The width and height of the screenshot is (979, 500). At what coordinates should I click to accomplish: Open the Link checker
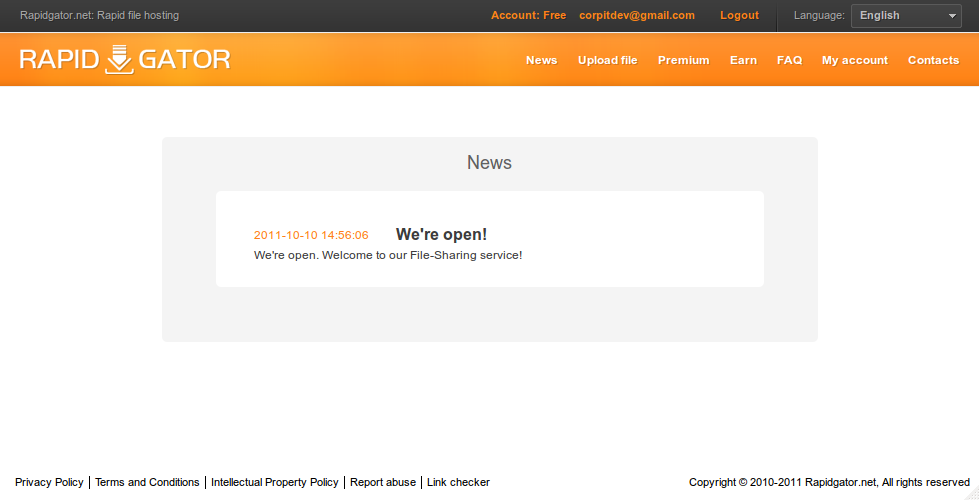click(458, 483)
